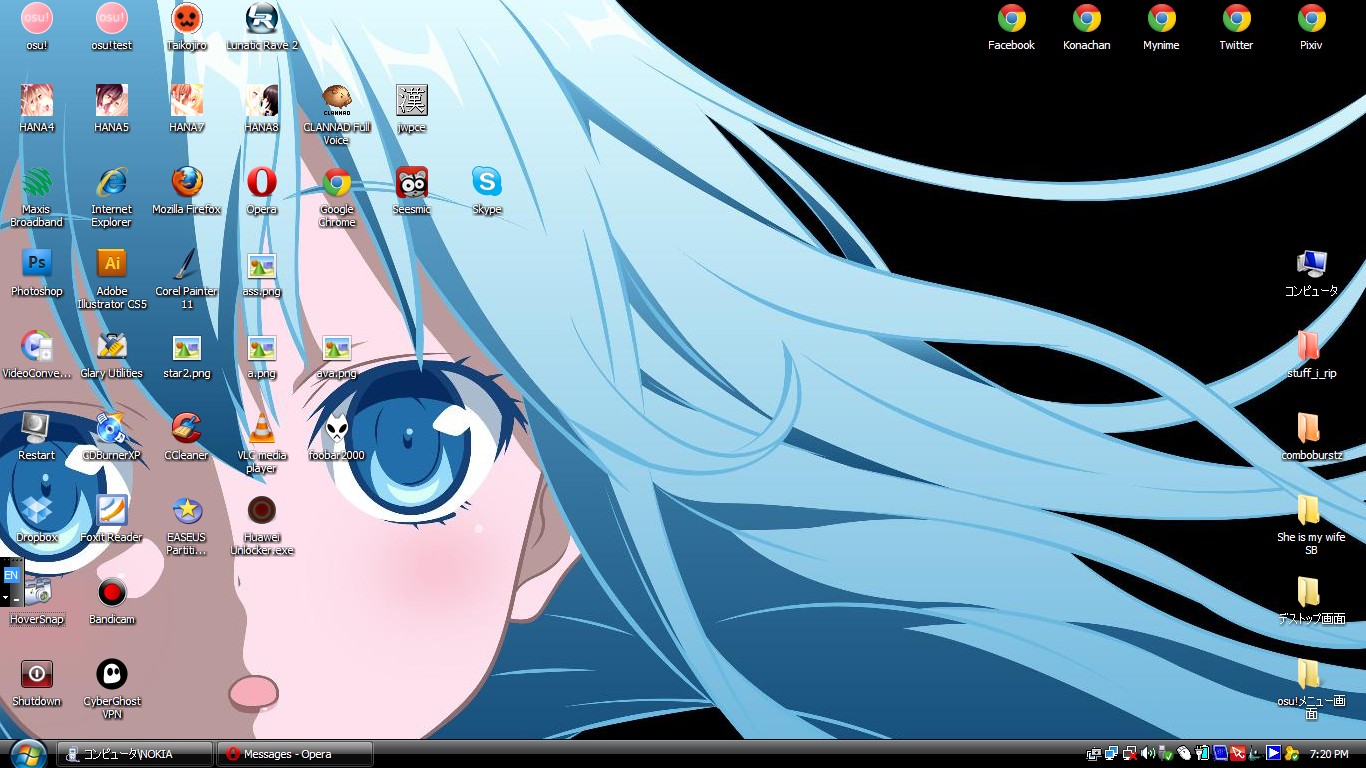This screenshot has width=1366, height=768.
Task: Launch foobar2000 desktop shortcut
Action: coord(337,437)
